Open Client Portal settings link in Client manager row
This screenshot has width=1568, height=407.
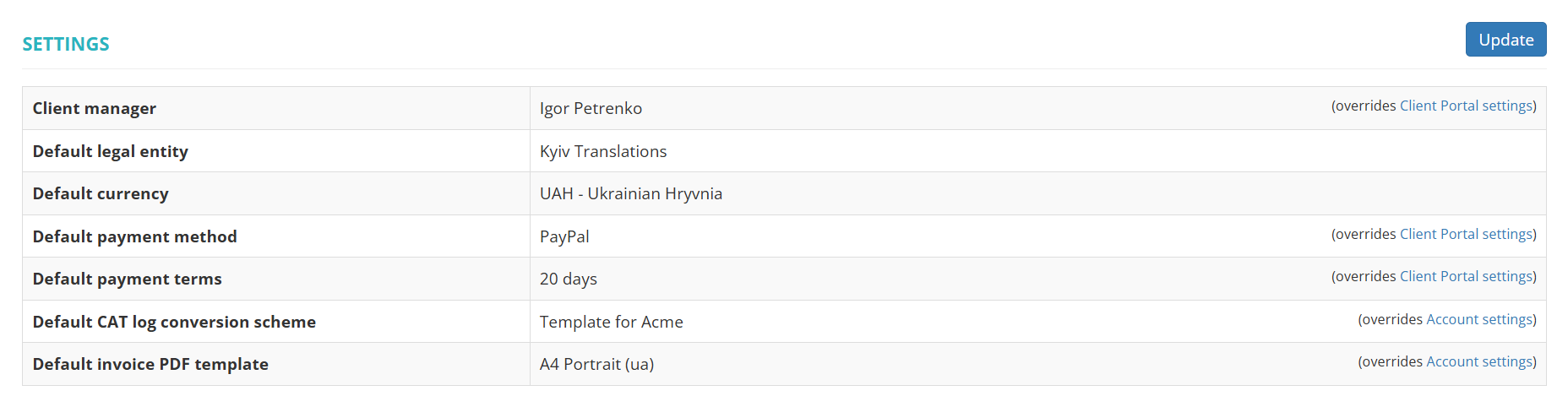[1466, 106]
